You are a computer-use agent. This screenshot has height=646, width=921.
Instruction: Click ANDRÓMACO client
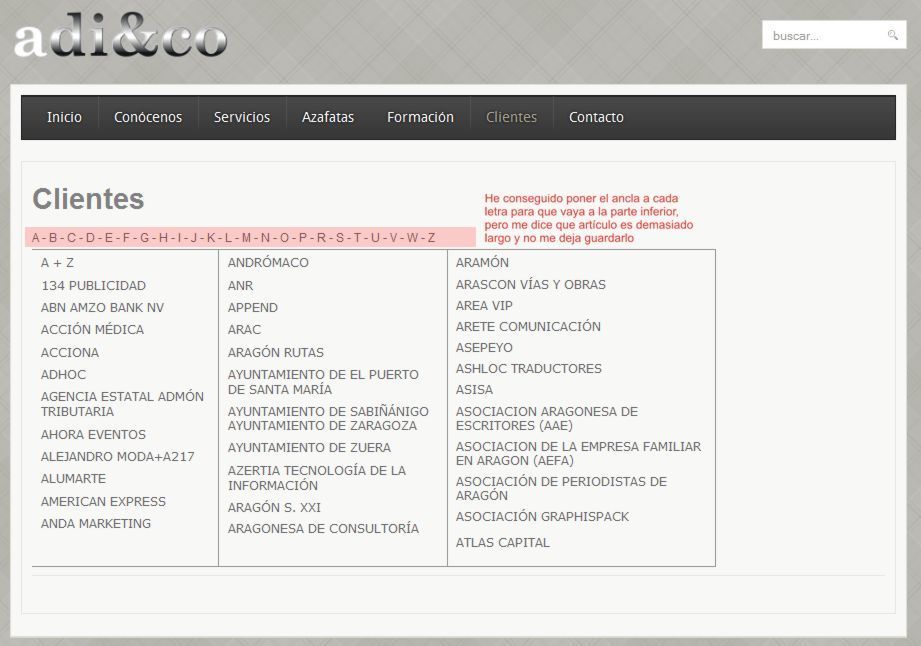[268, 263]
